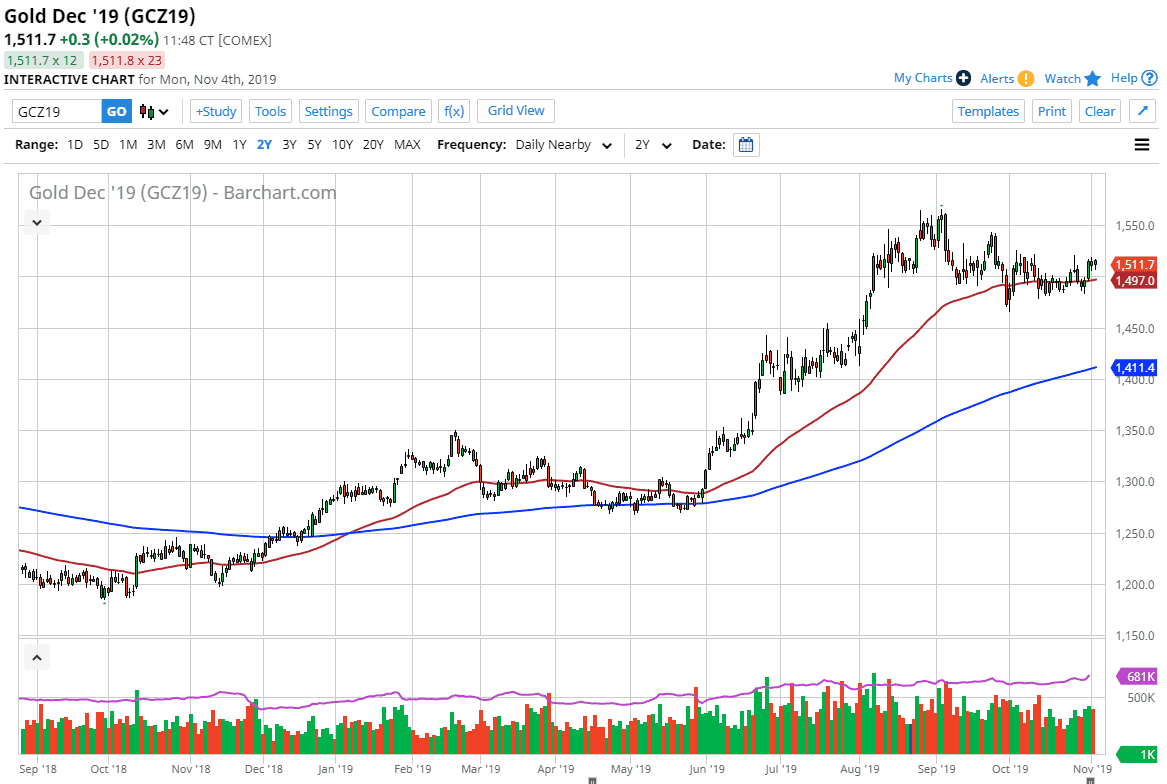Viewport: 1167px width, 784px height.
Task: Open the hamburger chart menu icon
Action: pyautogui.click(x=1141, y=144)
